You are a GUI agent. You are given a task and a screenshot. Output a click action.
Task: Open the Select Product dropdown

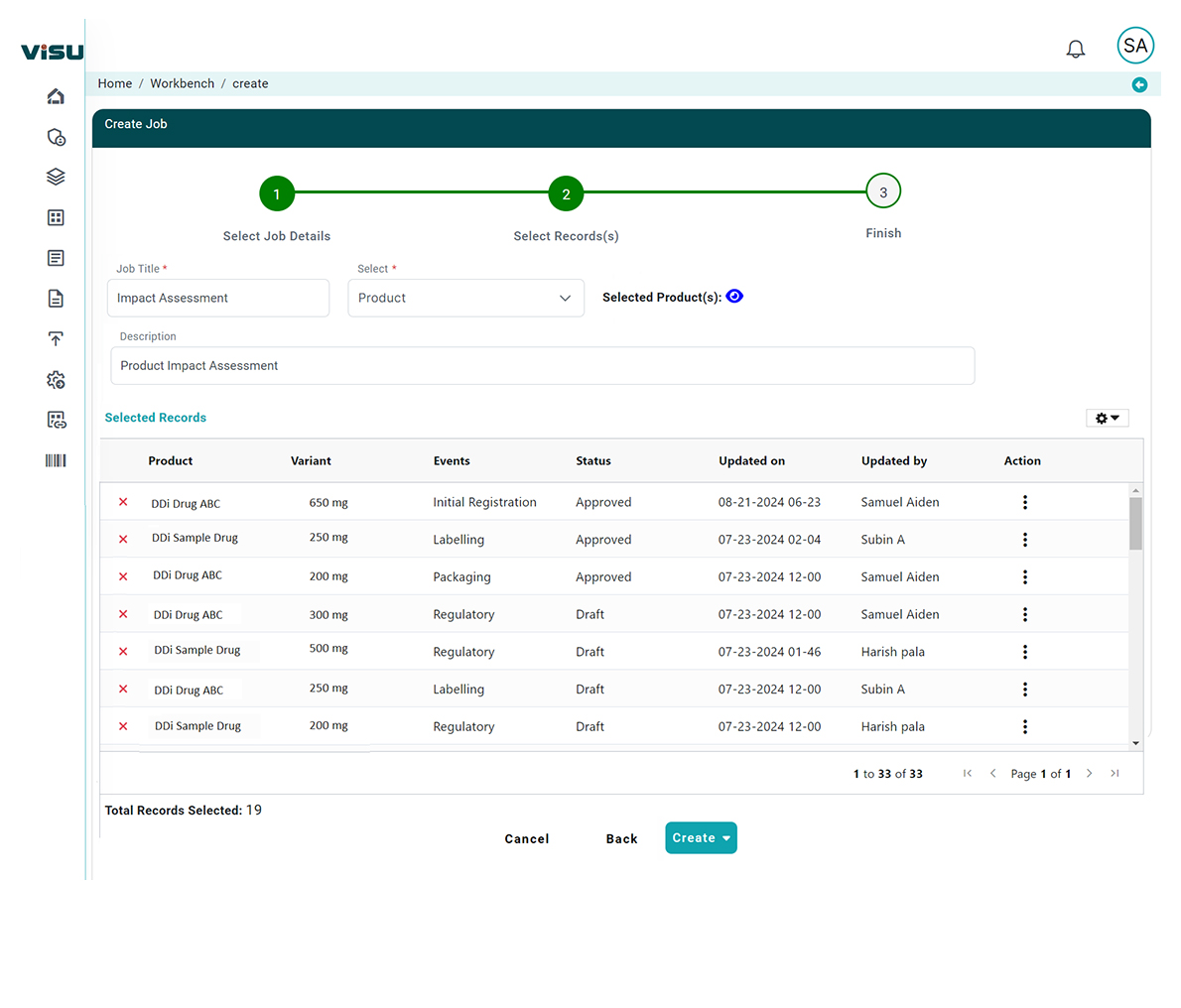pos(465,298)
